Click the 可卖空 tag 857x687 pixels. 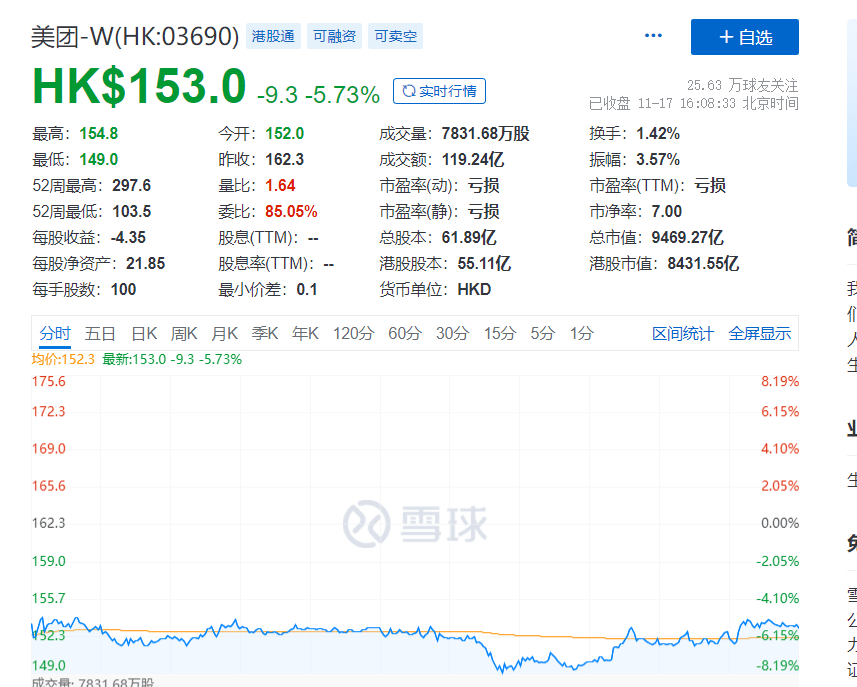(395, 37)
